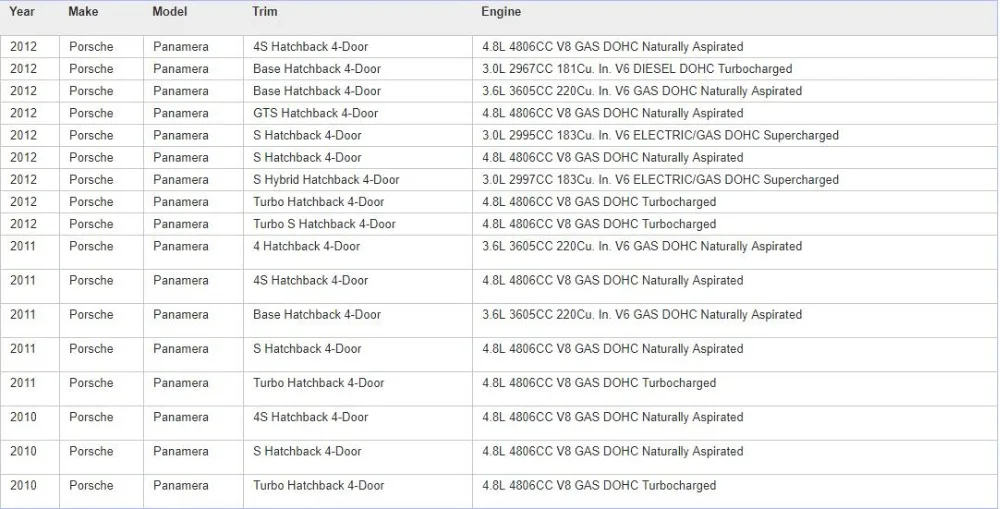
Task: Click '2011' in the 2011 Turbo Hatchback row
Action: click(x=23, y=383)
